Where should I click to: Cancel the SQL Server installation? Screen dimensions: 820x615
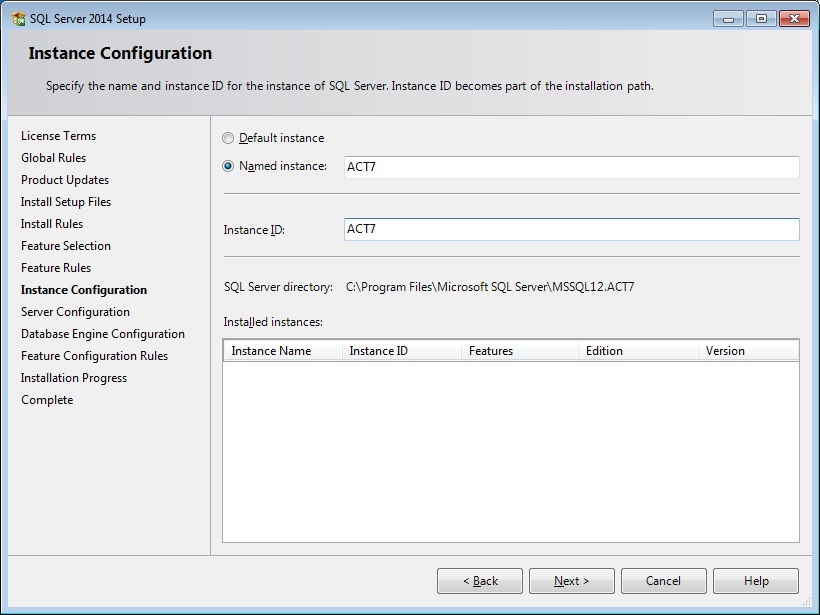point(663,580)
